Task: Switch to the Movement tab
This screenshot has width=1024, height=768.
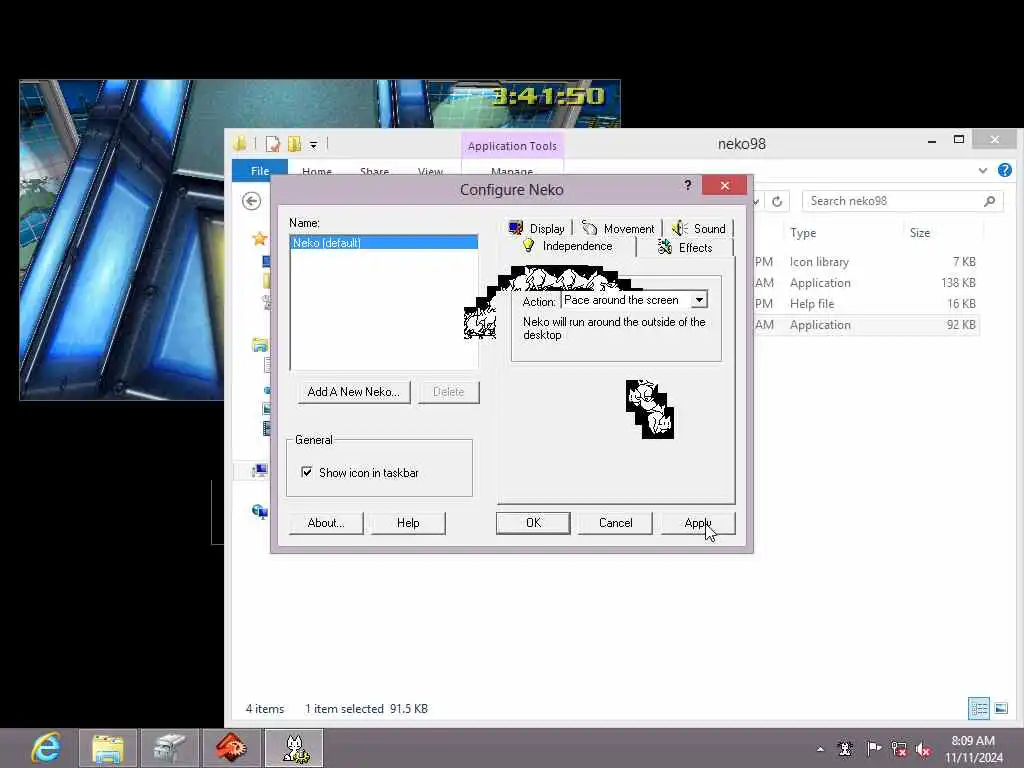Action: click(619, 229)
